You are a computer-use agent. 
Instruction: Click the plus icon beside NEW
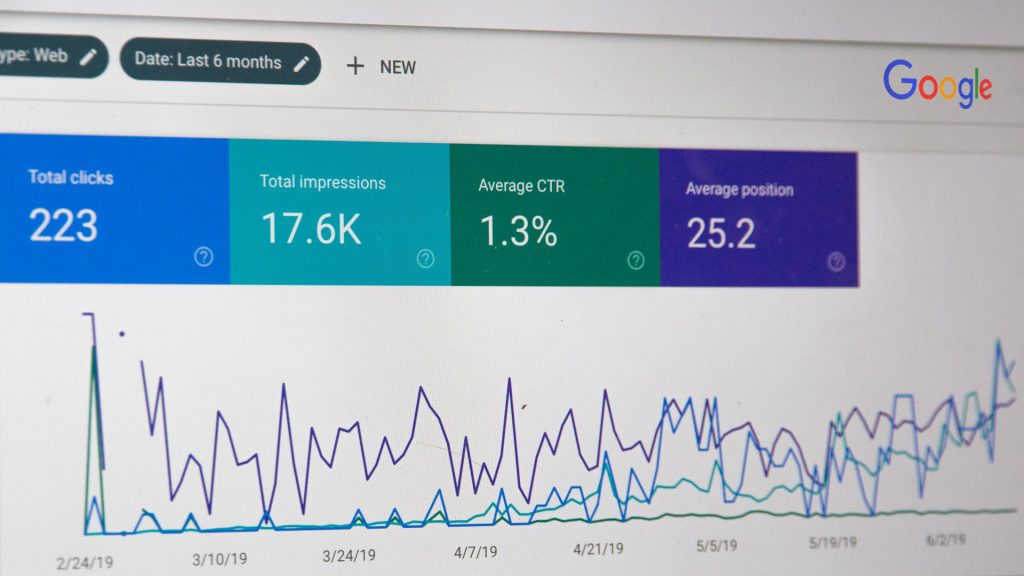355,67
